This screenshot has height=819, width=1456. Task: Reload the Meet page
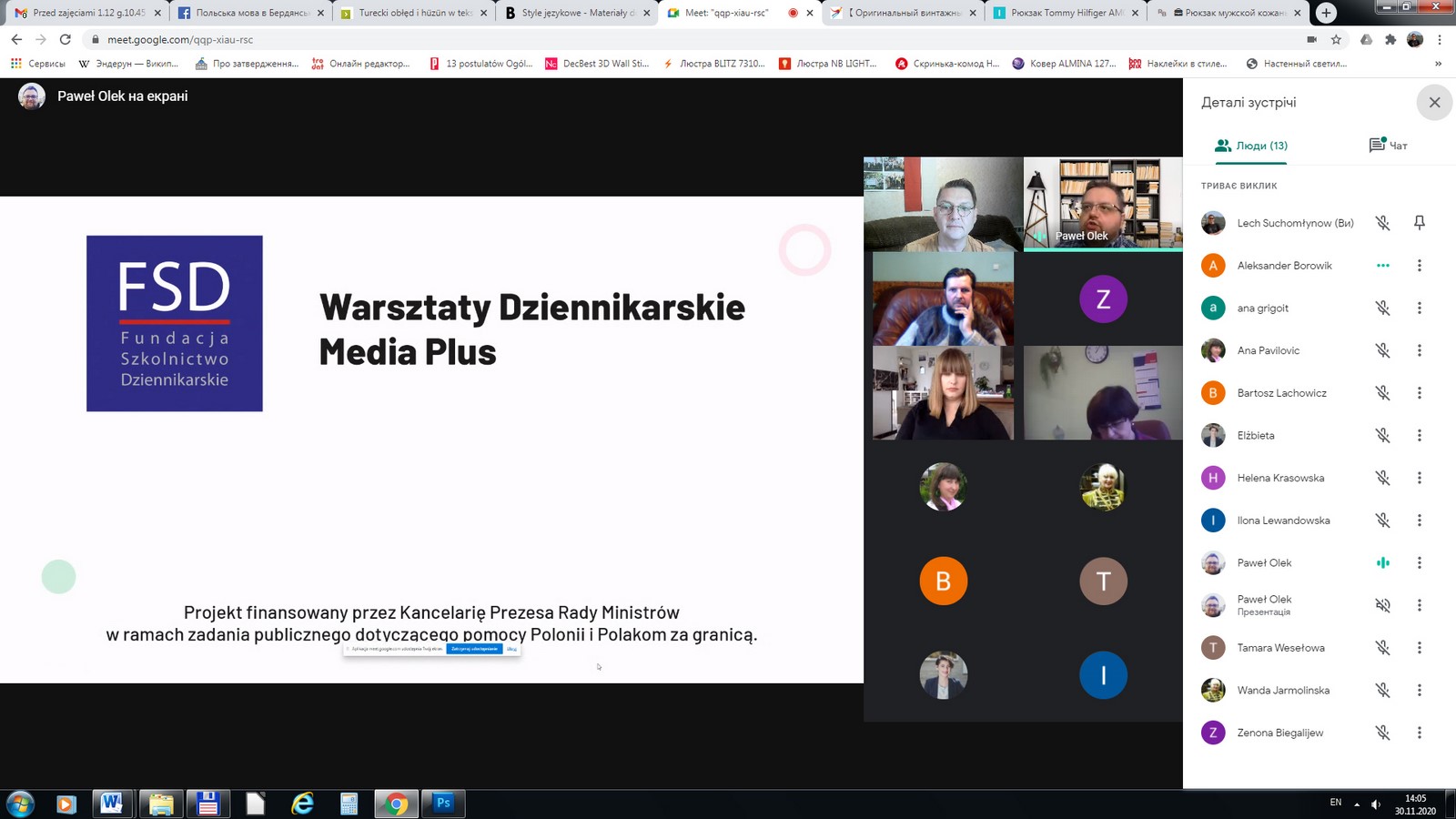tap(65, 39)
